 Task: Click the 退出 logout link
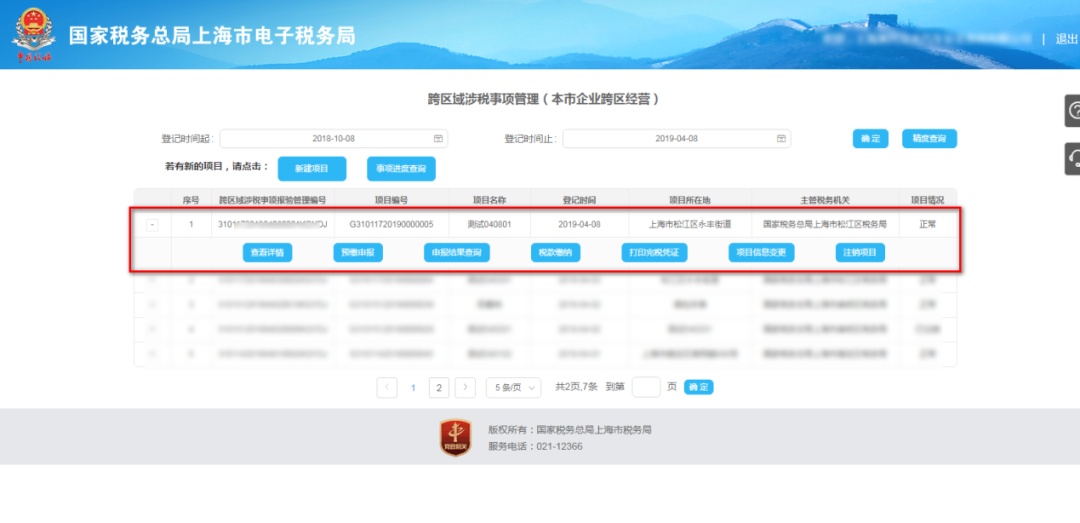(x=1066, y=39)
